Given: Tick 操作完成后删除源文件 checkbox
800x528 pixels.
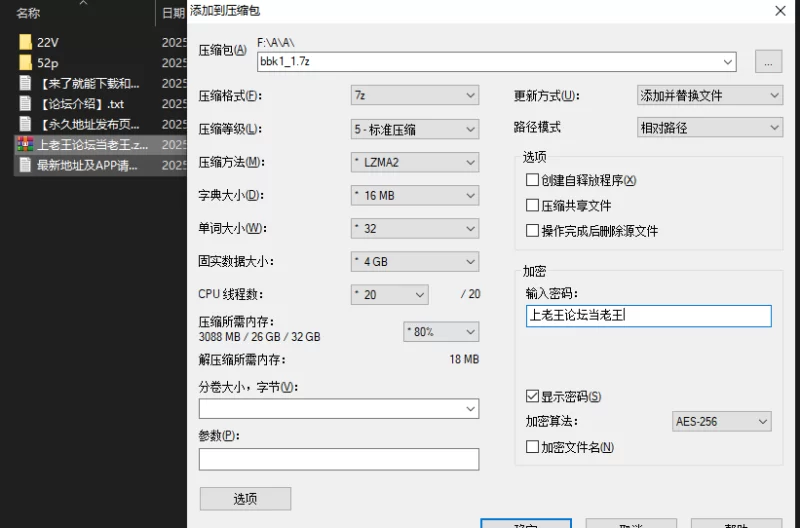Looking at the screenshot, I should pos(532,231).
